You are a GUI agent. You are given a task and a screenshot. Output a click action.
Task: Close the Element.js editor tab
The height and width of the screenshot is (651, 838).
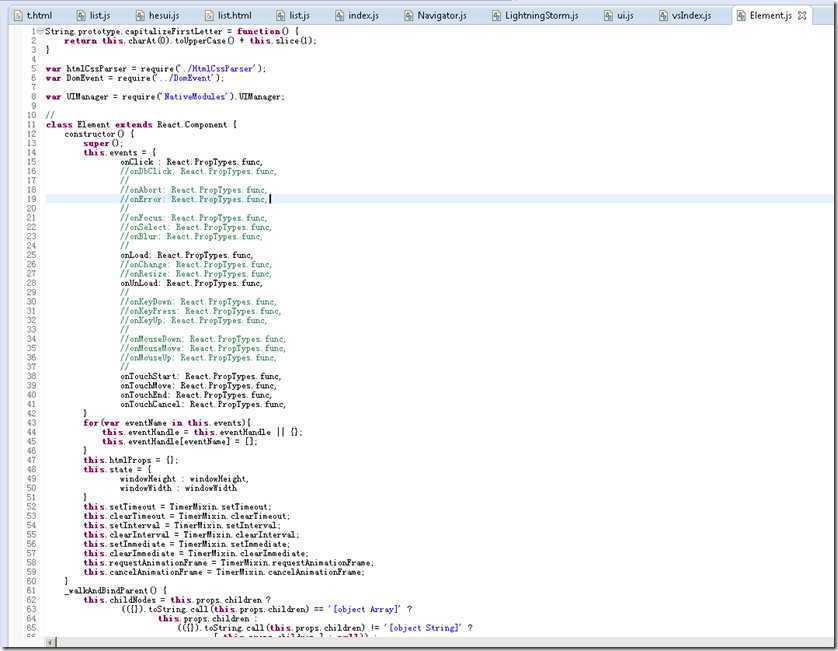pos(801,16)
